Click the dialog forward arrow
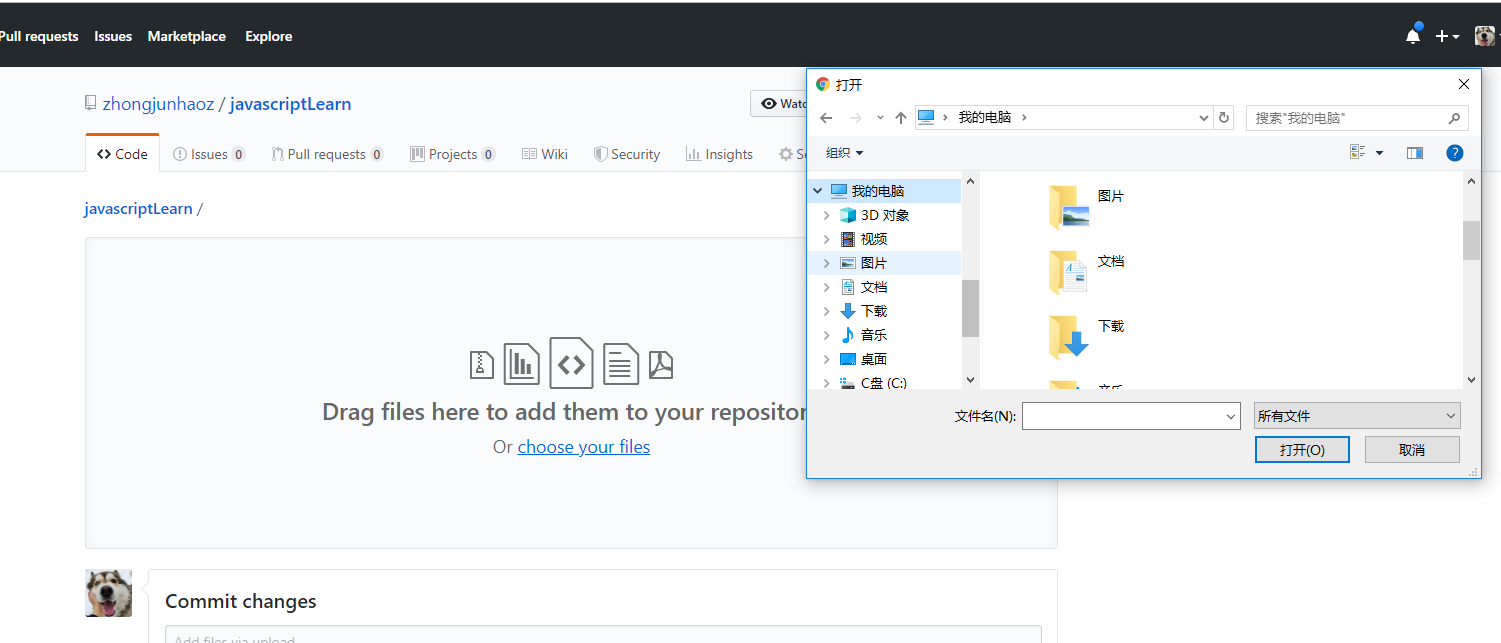Screen dimensions: 1501x643 coord(855,118)
